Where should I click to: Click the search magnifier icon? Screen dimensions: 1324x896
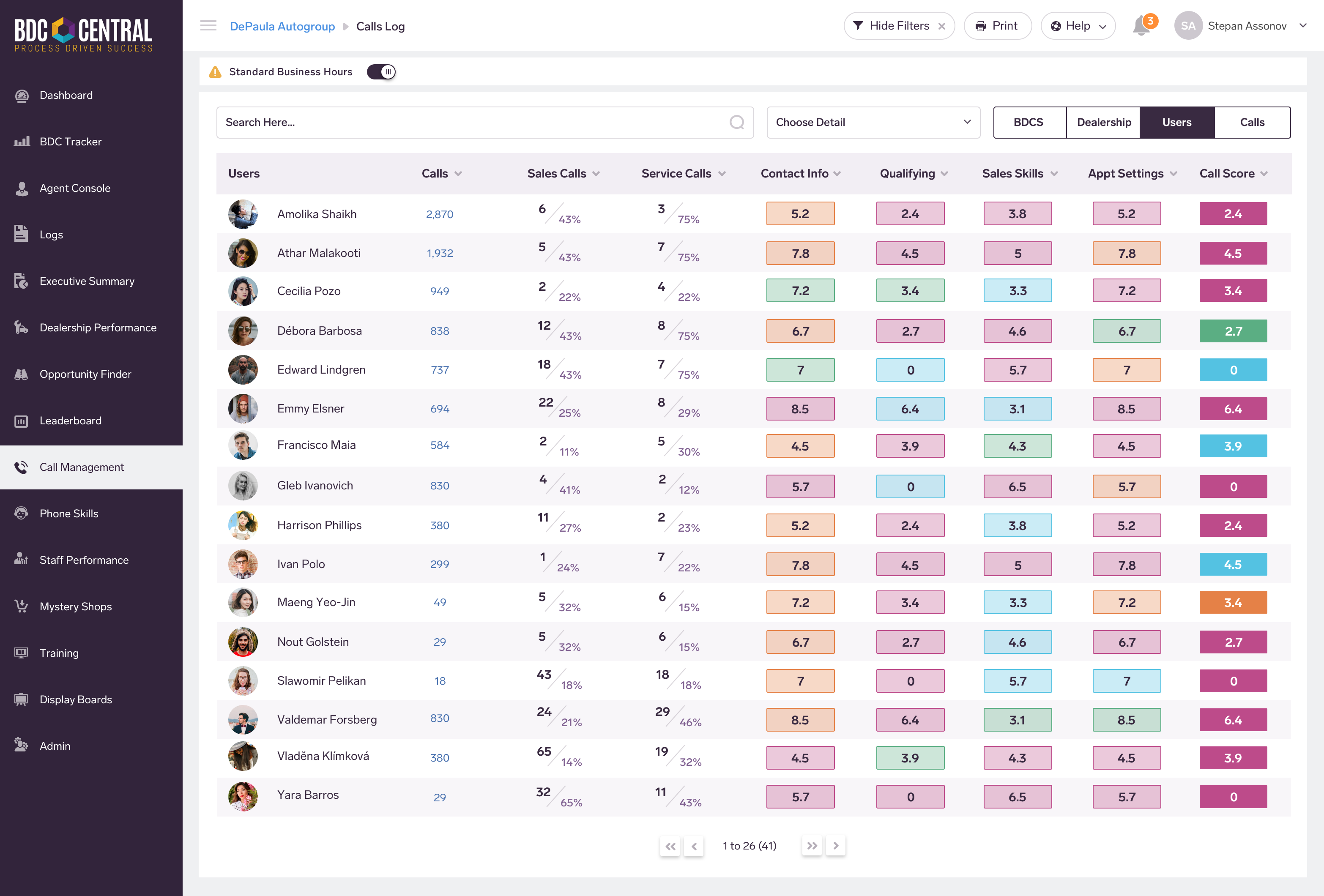[x=737, y=123]
